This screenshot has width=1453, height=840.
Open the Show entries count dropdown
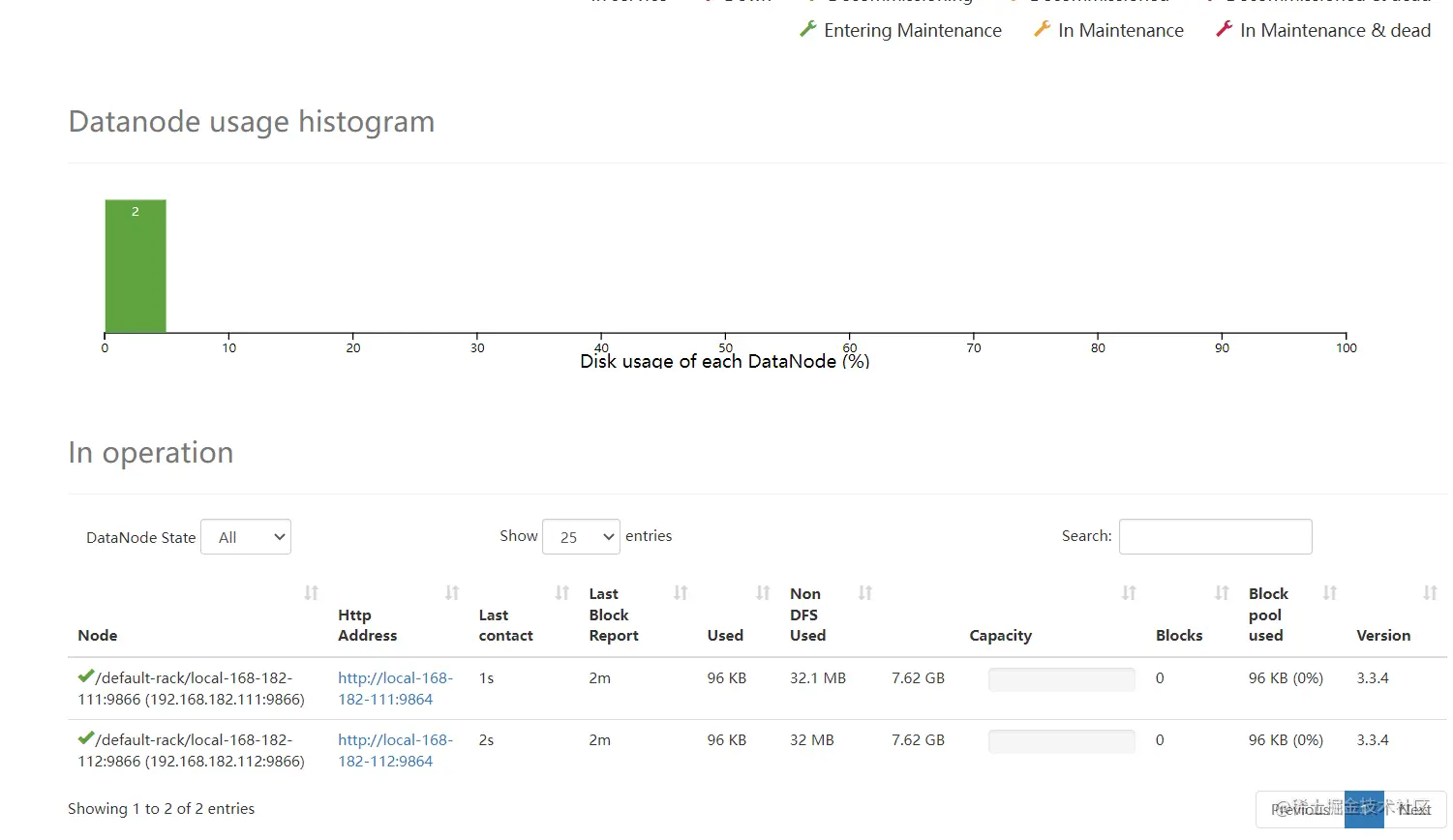[x=582, y=537]
